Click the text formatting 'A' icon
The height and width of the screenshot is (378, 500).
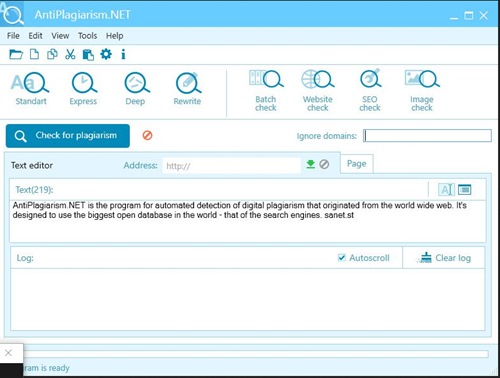click(446, 190)
